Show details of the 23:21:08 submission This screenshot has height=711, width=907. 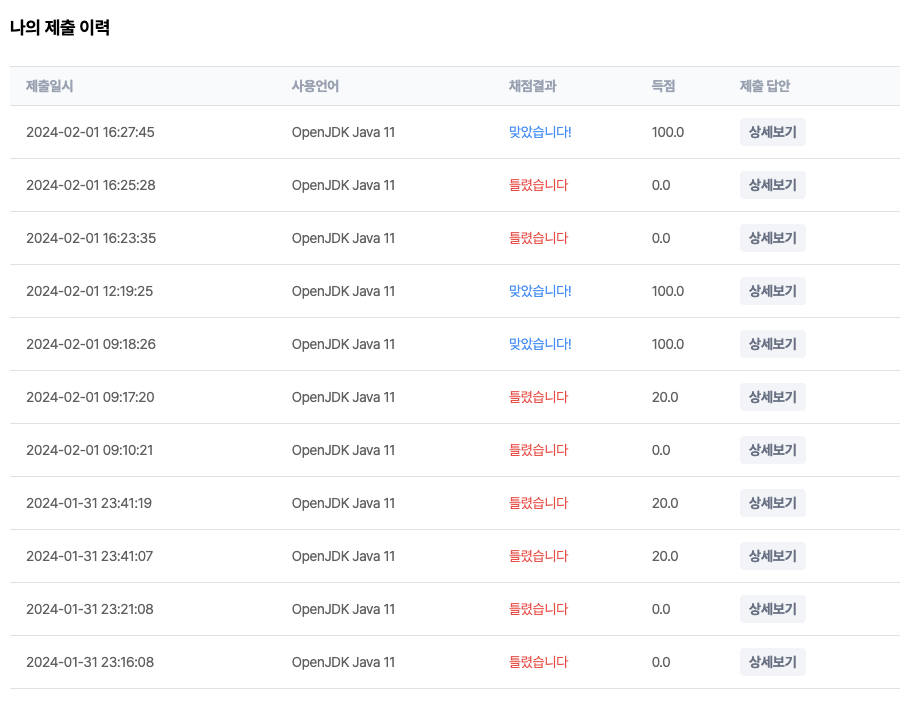[x=772, y=609]
